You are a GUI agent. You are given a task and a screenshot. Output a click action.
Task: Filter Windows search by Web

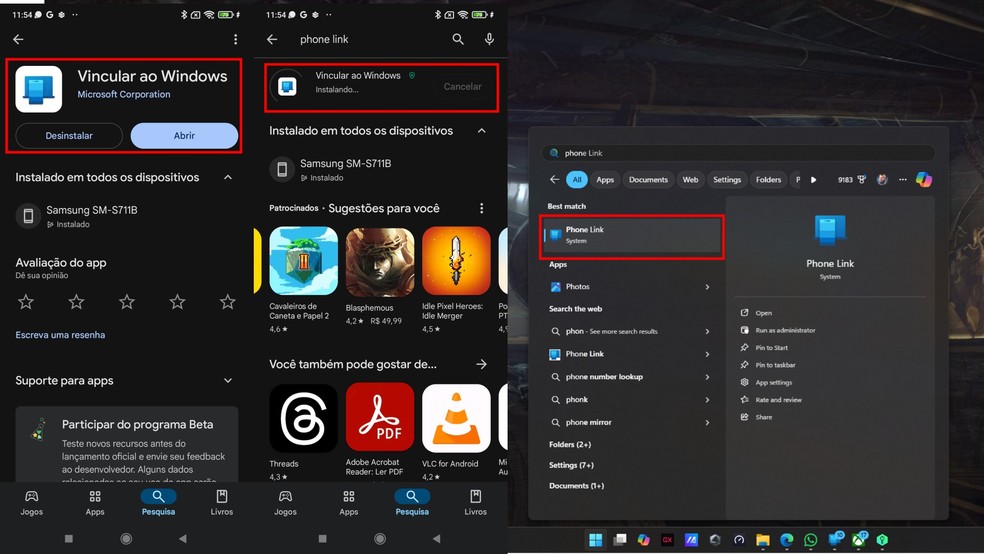[690, 180]
